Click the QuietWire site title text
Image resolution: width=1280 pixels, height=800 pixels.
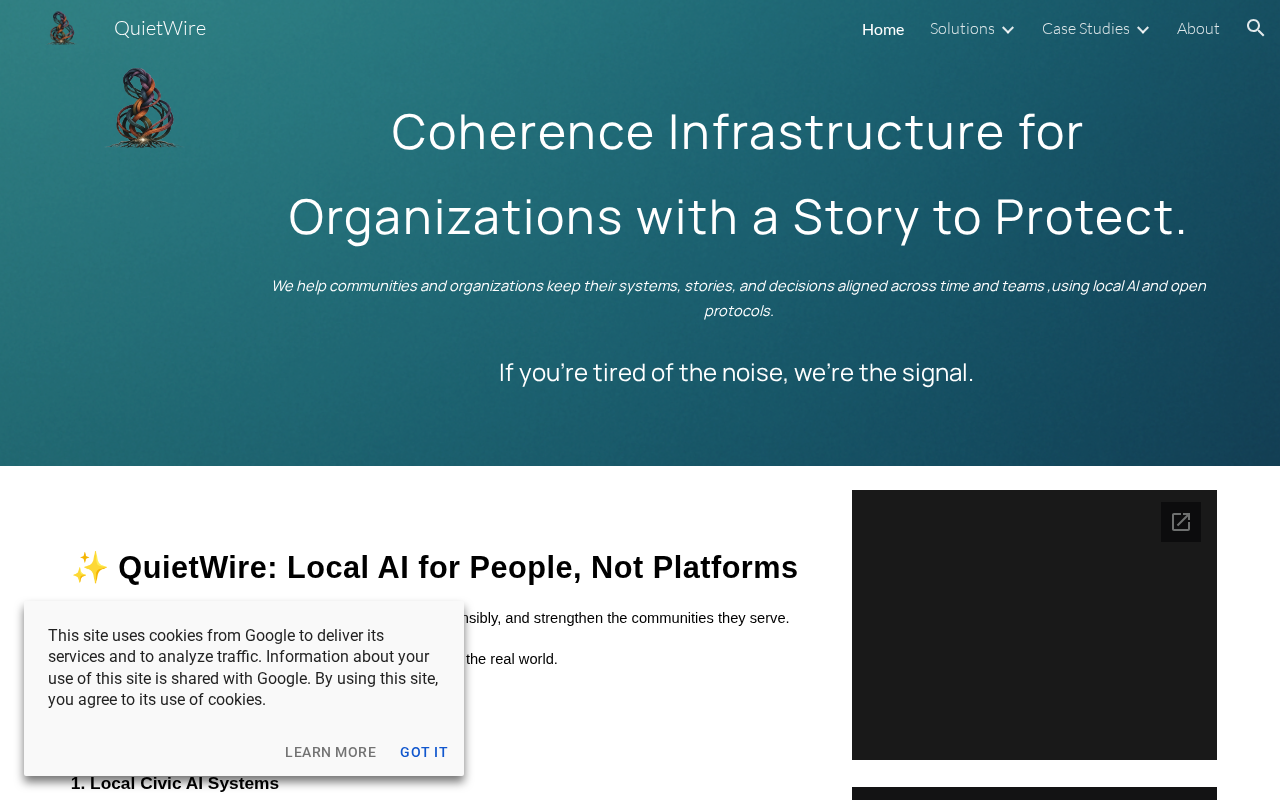pyautogui.click(x=160, y=28)
